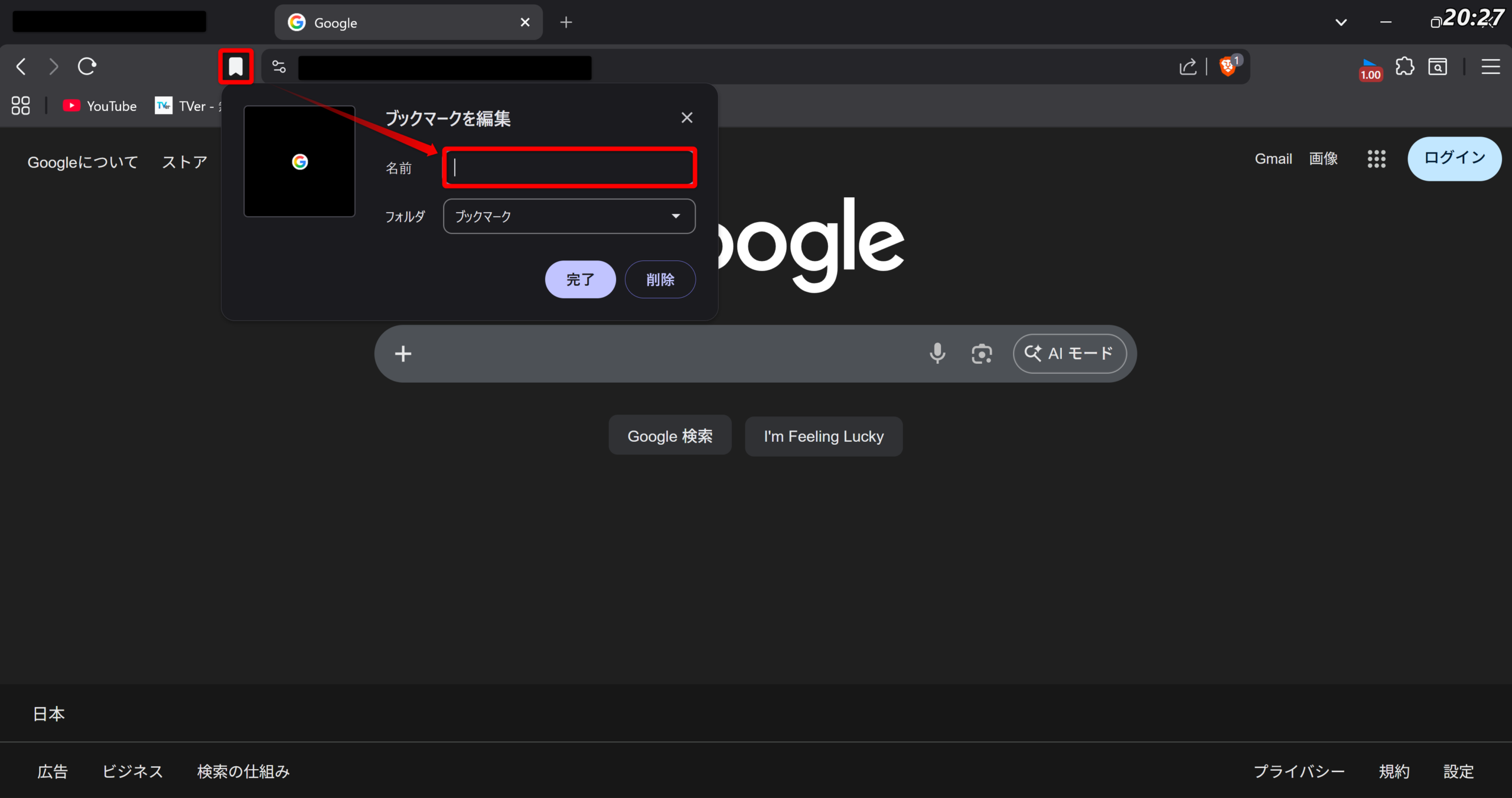Open the tab search chevron
Image resolution: width=1512 pixels, height=798 pixels.
(x=1341, y=22)
